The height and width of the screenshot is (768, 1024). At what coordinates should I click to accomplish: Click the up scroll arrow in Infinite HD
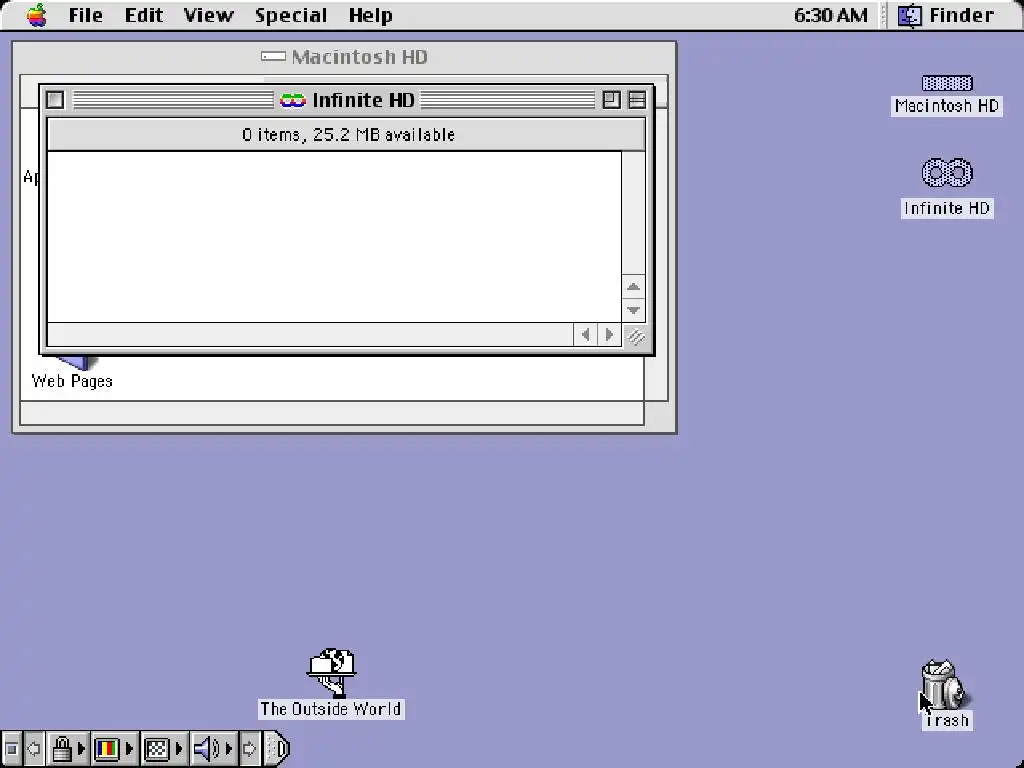click(x=633, y=287)
